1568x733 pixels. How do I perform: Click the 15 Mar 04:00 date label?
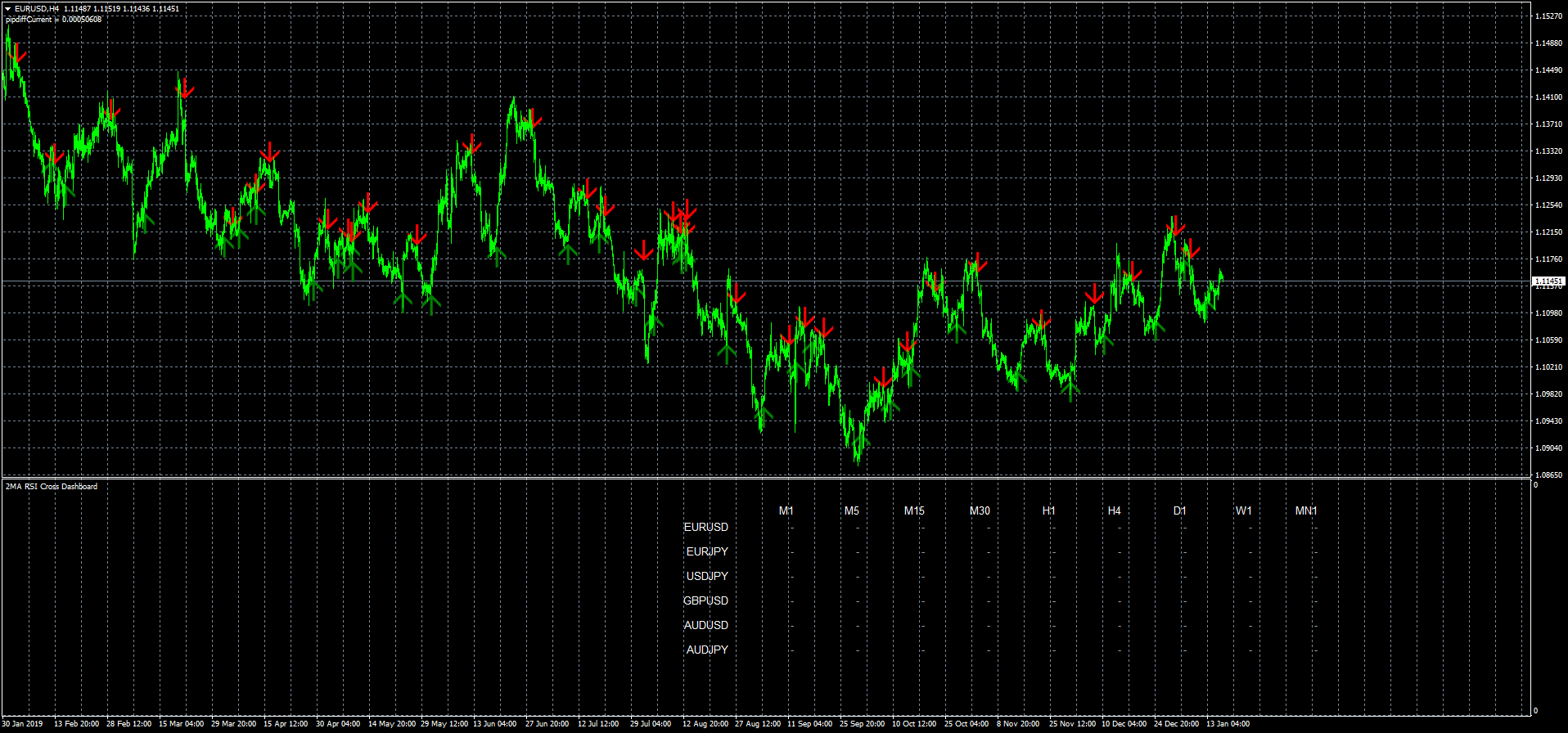pos(182,724)
